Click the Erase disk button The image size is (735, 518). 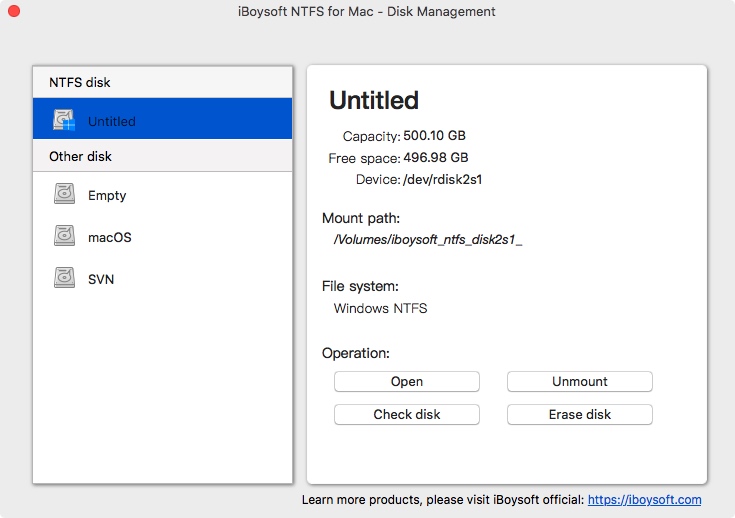click(x=579, y=414)
